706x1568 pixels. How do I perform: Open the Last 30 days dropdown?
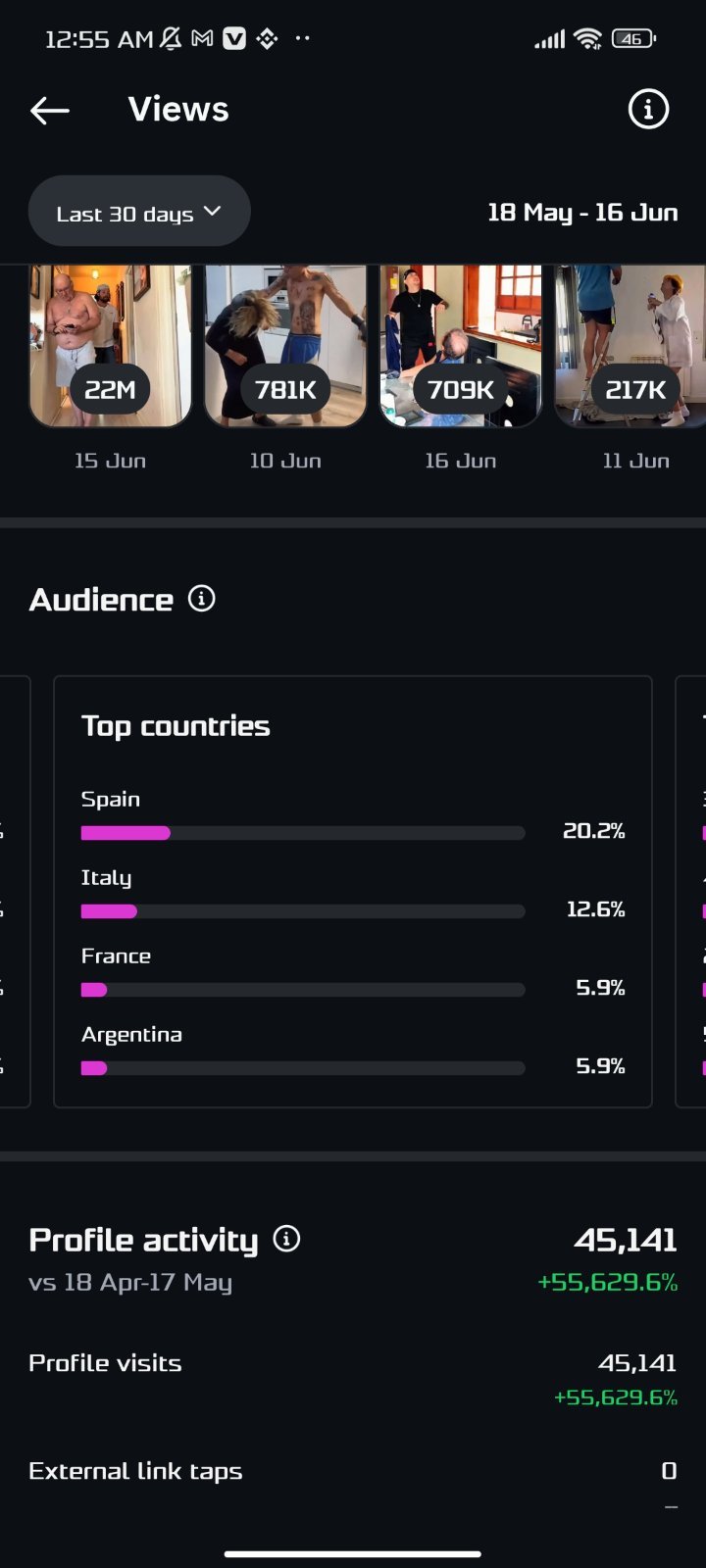click(139, 212)
